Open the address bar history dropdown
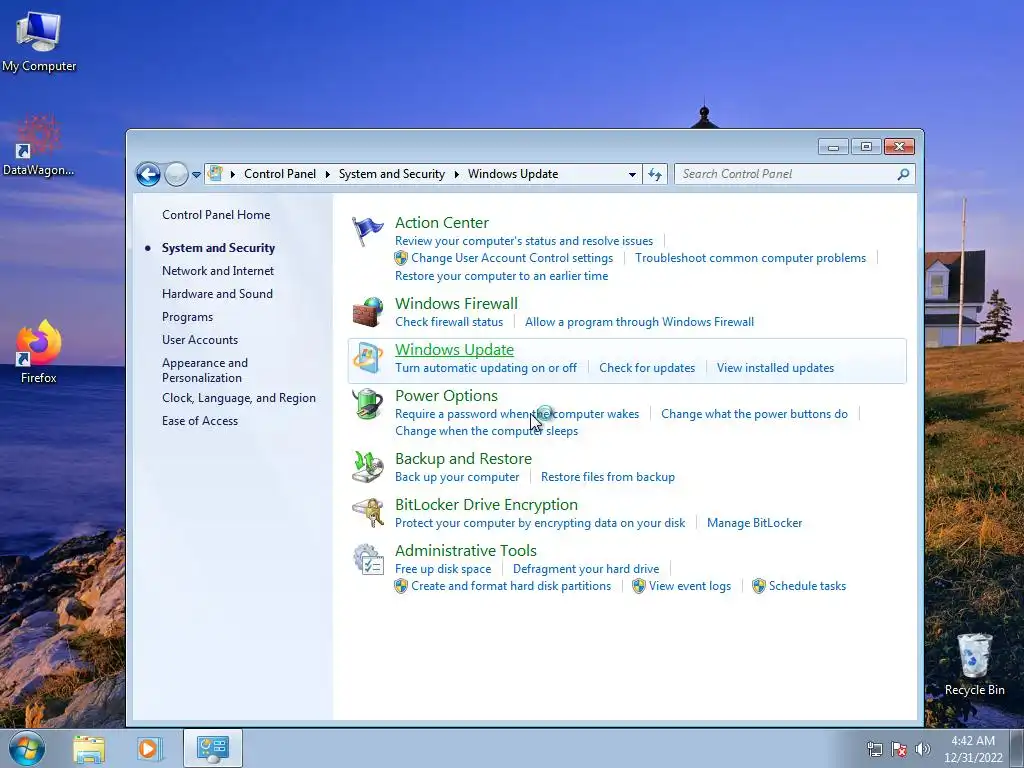The width and height of the screenshot is (1024, 768). coord(632,174)
